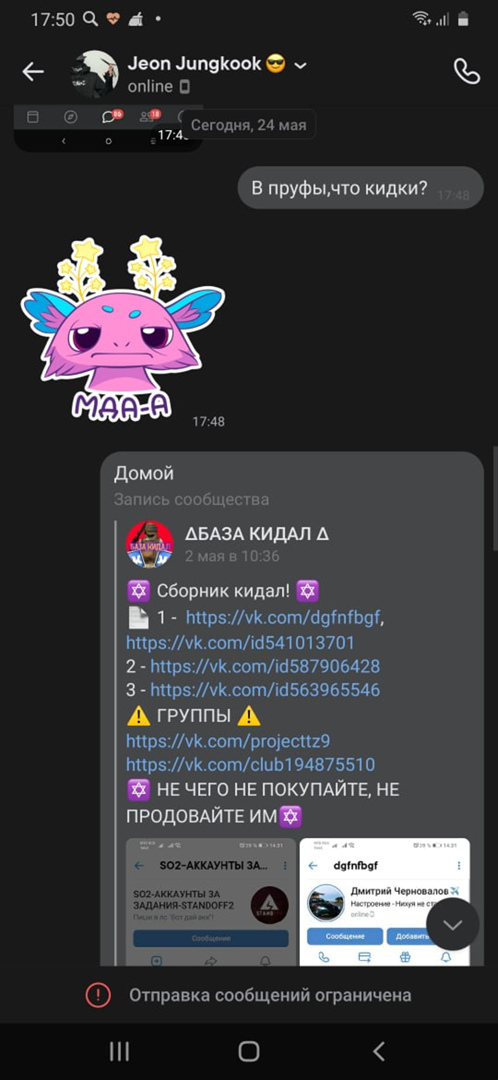
Task: Expand the chevron next to Jeon Jungkook
Action: (300, 65)
